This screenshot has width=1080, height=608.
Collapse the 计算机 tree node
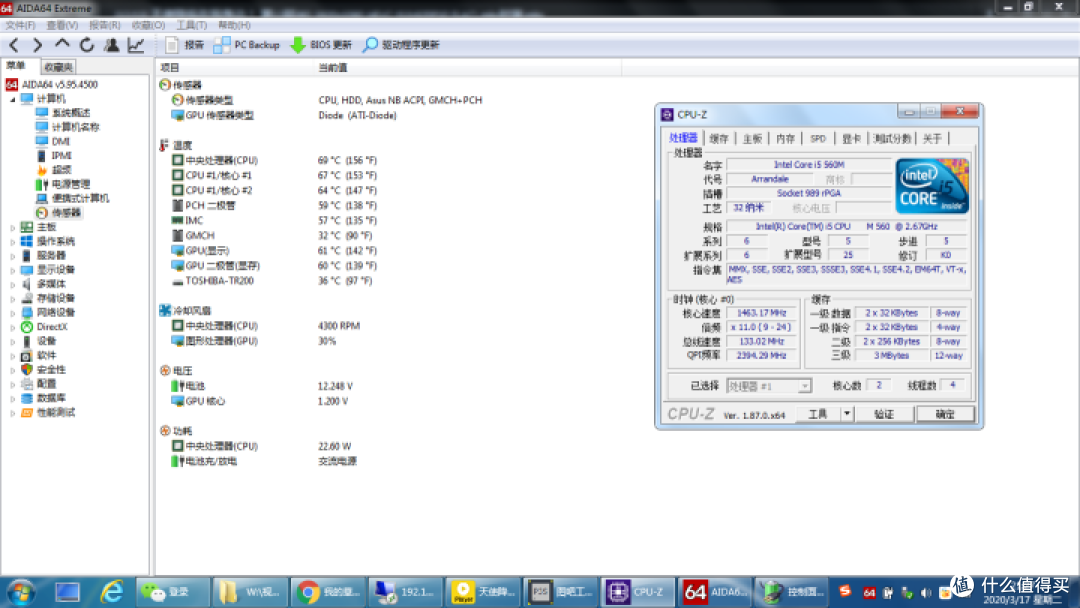[x=12, y=99]
